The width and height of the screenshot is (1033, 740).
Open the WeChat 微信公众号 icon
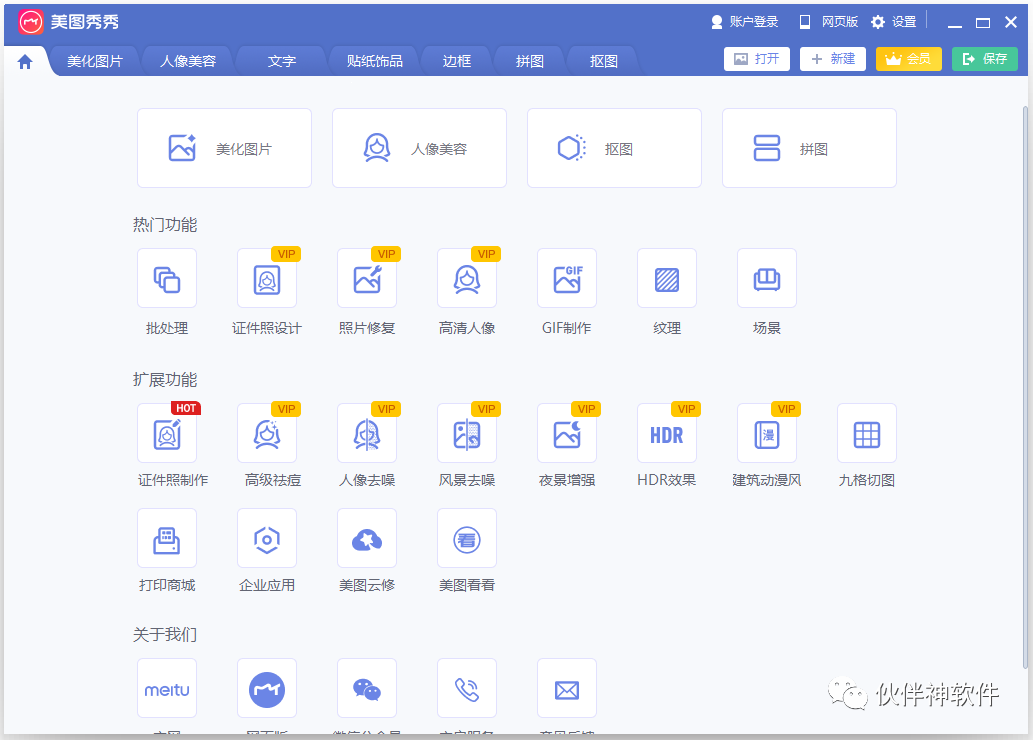click(x=366, y=688)
